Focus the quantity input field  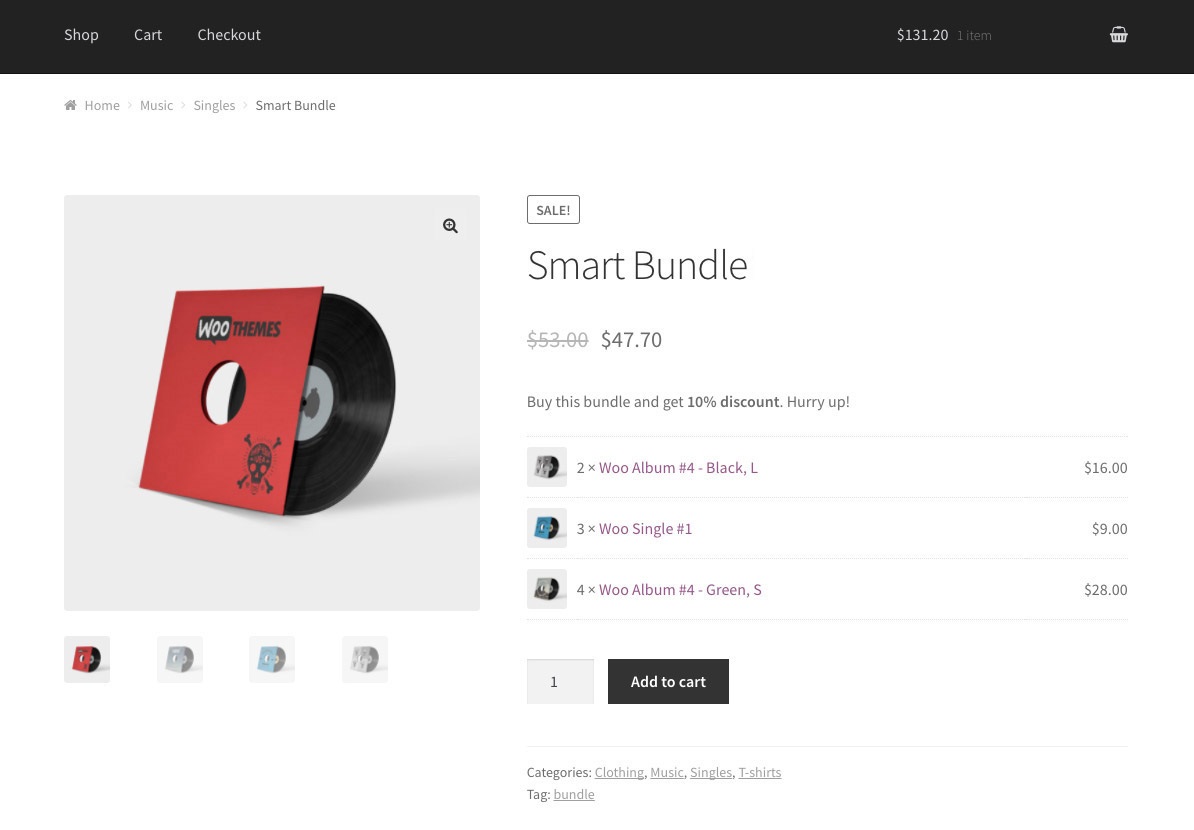point(559,681)
